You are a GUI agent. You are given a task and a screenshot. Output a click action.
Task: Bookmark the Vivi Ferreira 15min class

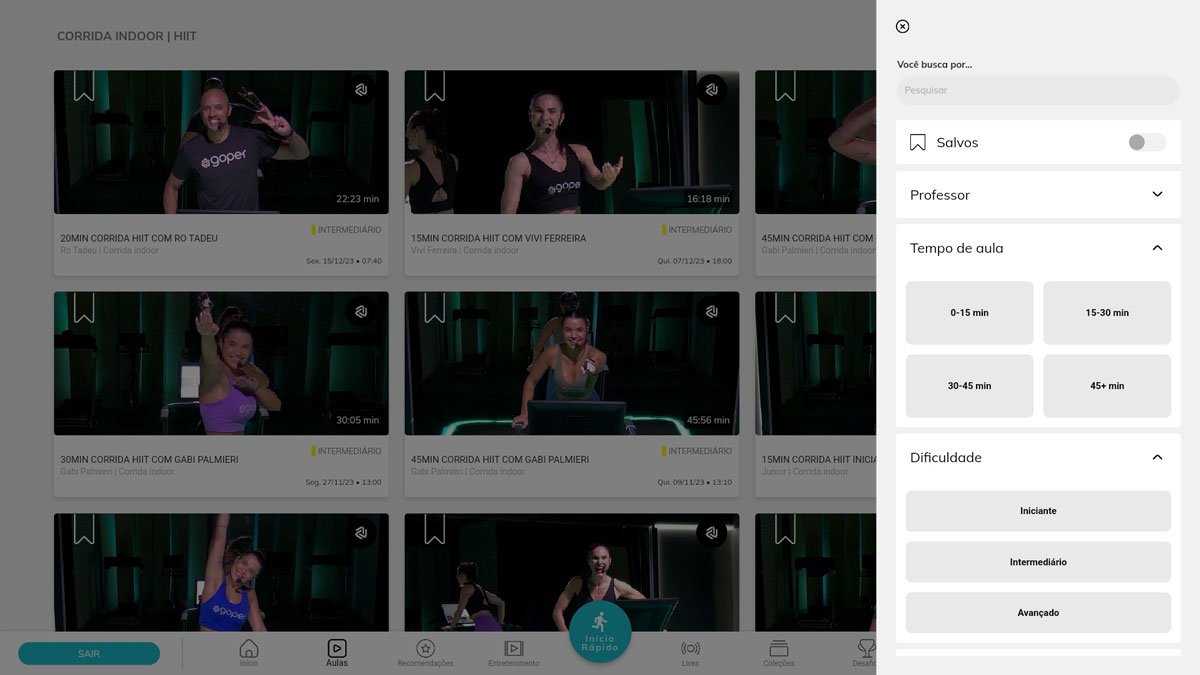tap(434, 86)
